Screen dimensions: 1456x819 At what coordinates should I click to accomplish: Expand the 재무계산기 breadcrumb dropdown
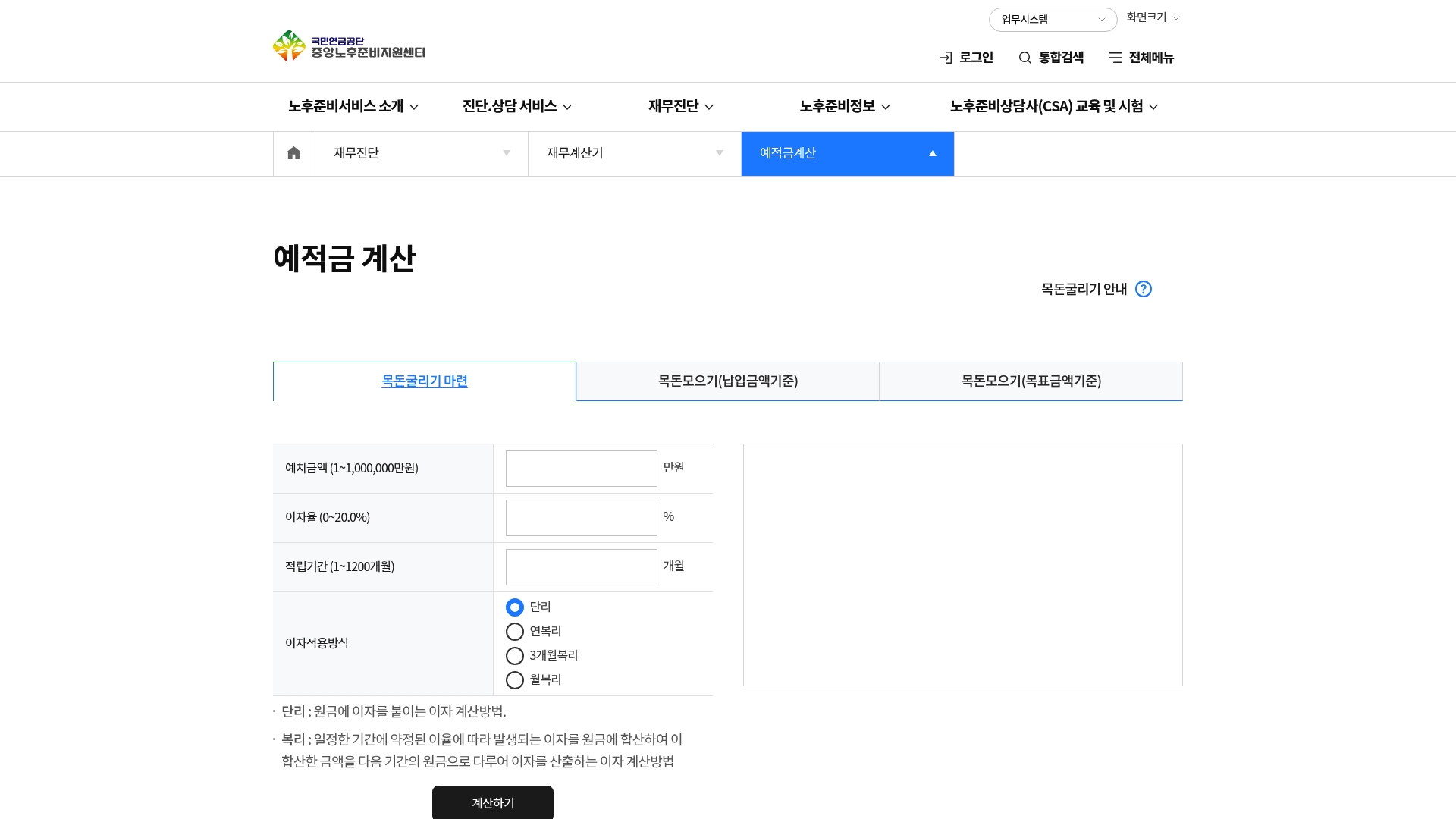(634, 153)
